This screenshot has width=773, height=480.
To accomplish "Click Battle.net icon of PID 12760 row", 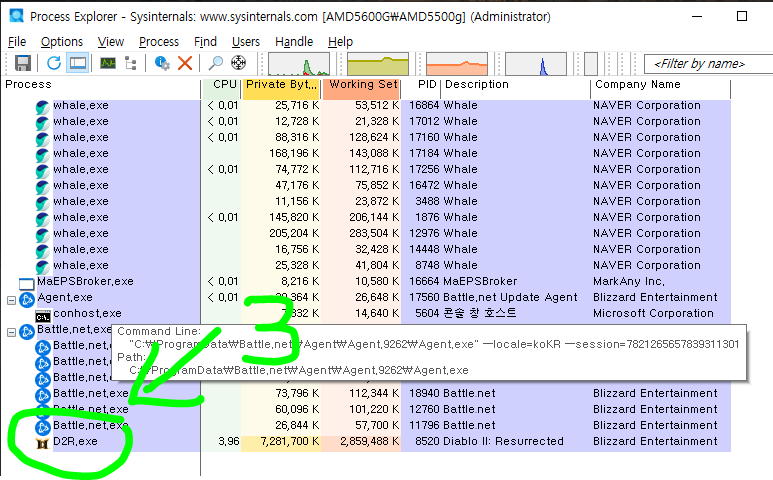I will [43, 411].
